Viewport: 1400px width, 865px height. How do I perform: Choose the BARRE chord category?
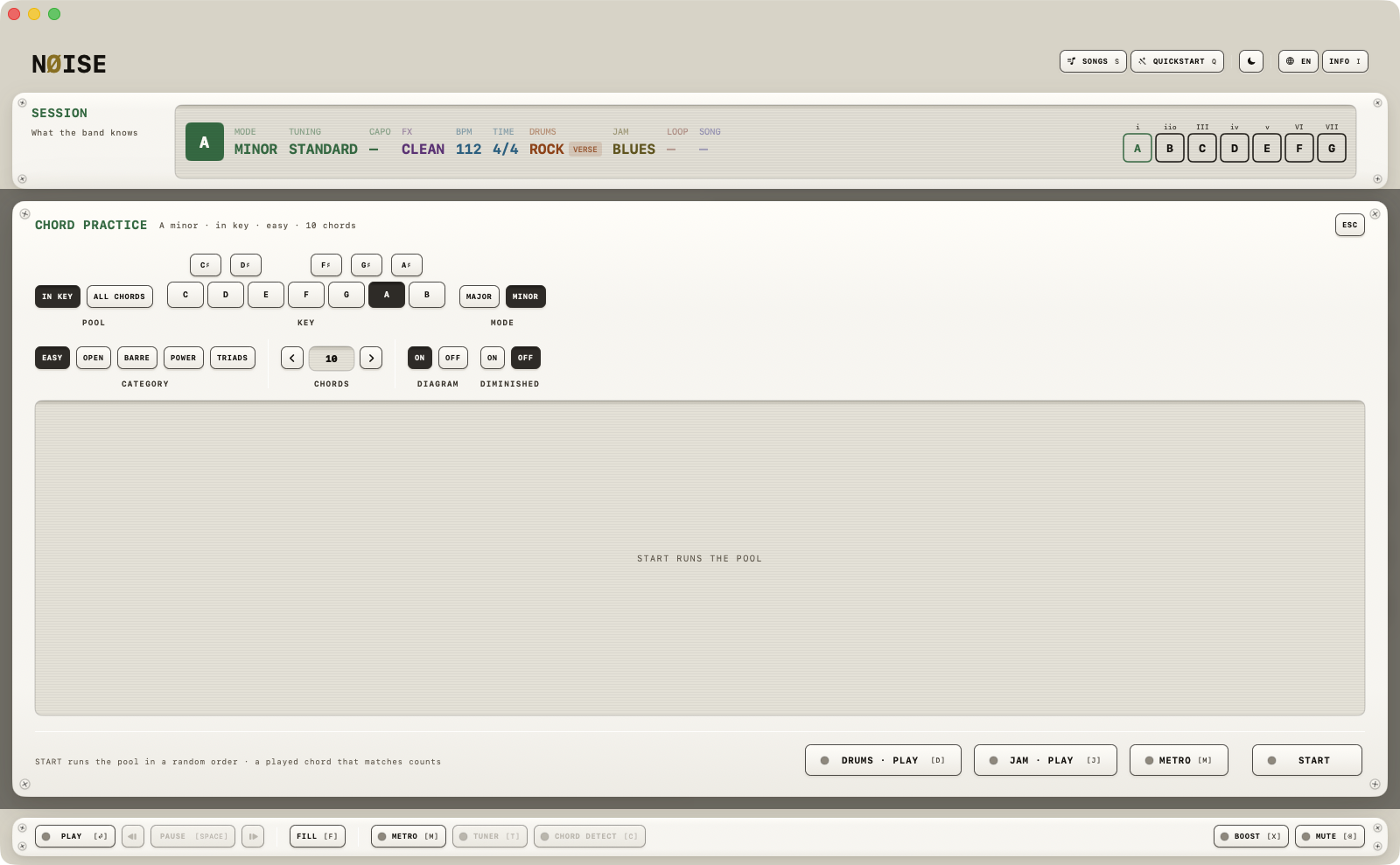(137, 358)
